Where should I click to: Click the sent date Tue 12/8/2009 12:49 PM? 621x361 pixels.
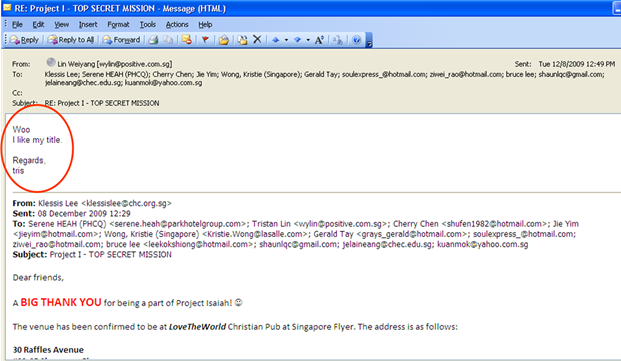point(577,64)
